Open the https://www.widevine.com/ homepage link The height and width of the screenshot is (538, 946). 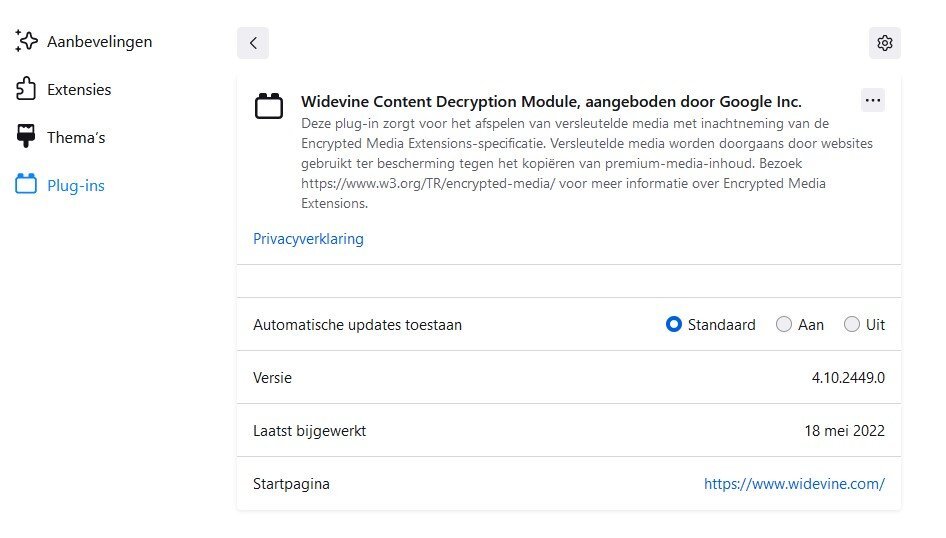[x=794, y=484]
